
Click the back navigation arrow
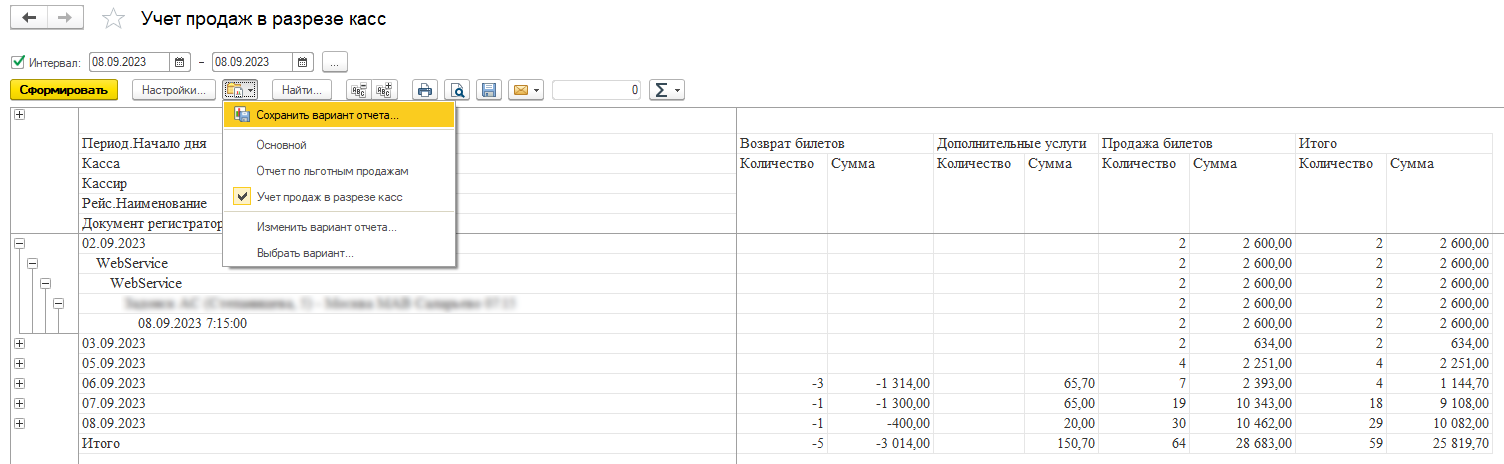pyautogui.click(x=28, y=19)
